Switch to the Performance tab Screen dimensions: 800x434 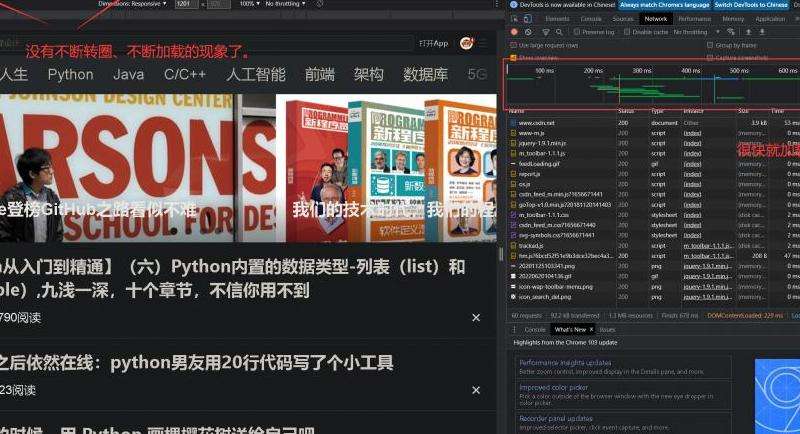click(694, 18)
